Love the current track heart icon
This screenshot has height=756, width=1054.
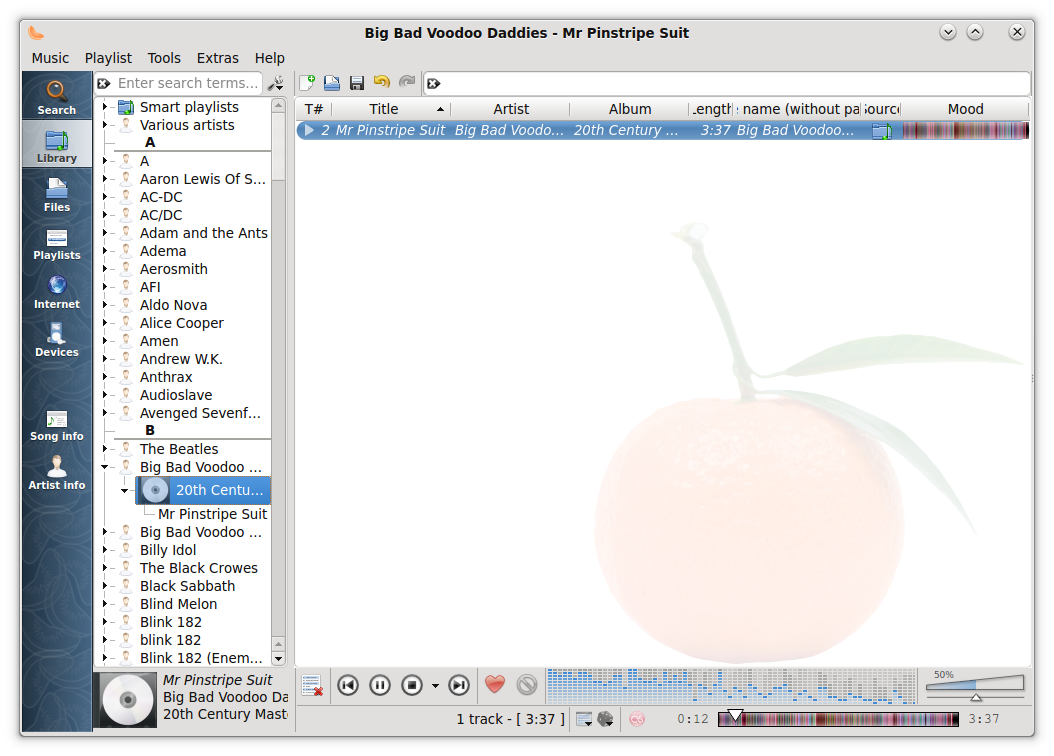point(495,685)
